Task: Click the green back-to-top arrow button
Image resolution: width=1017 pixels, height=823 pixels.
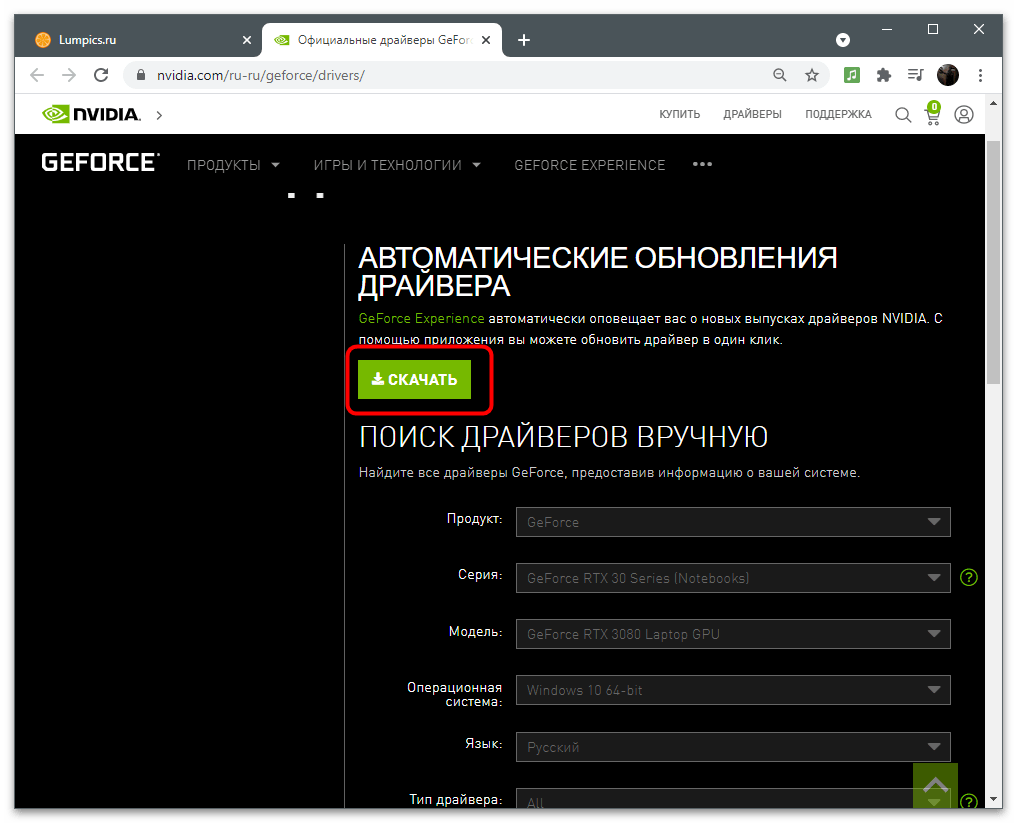Action: click(935, 786)
